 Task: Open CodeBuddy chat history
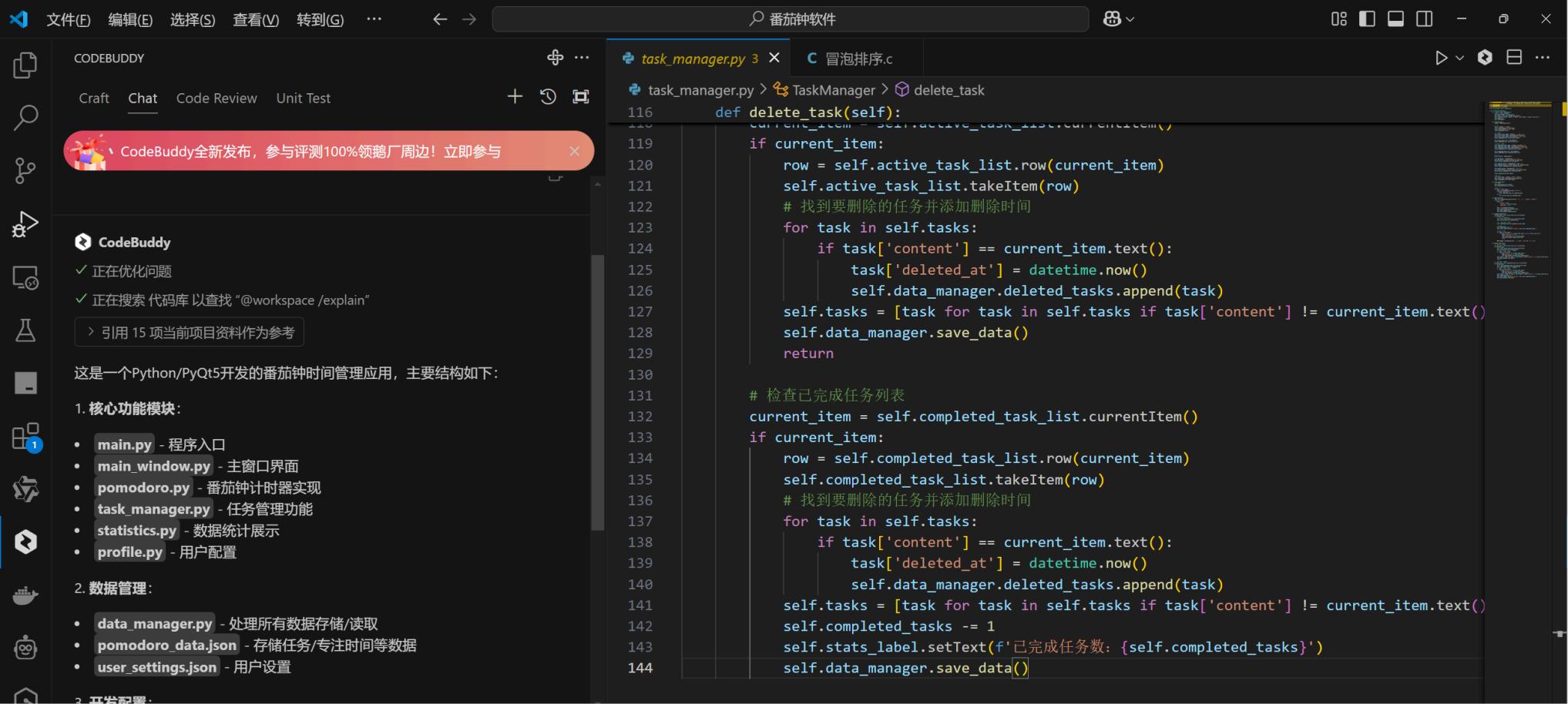point(548,97)
